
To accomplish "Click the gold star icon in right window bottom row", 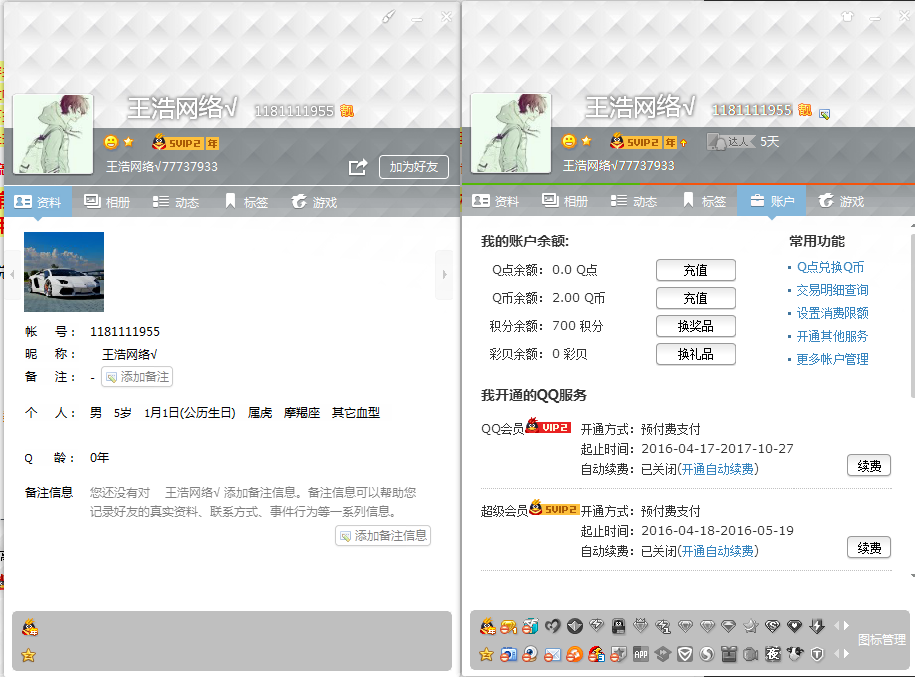I will (486, 654).
